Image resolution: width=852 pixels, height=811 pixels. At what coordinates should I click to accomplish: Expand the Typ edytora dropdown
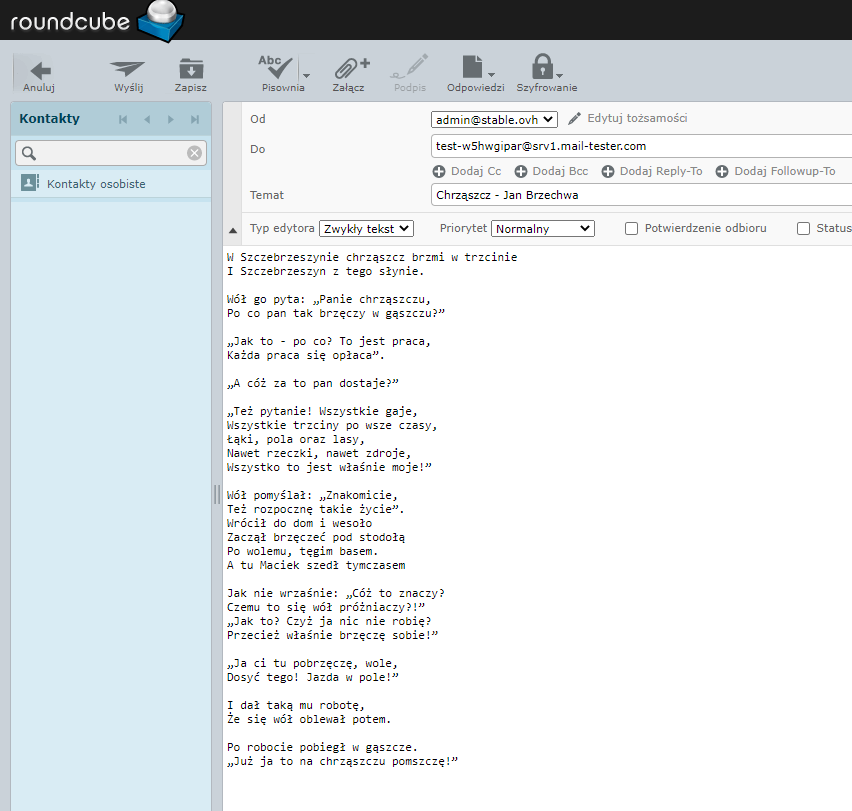tap(366, 228)
